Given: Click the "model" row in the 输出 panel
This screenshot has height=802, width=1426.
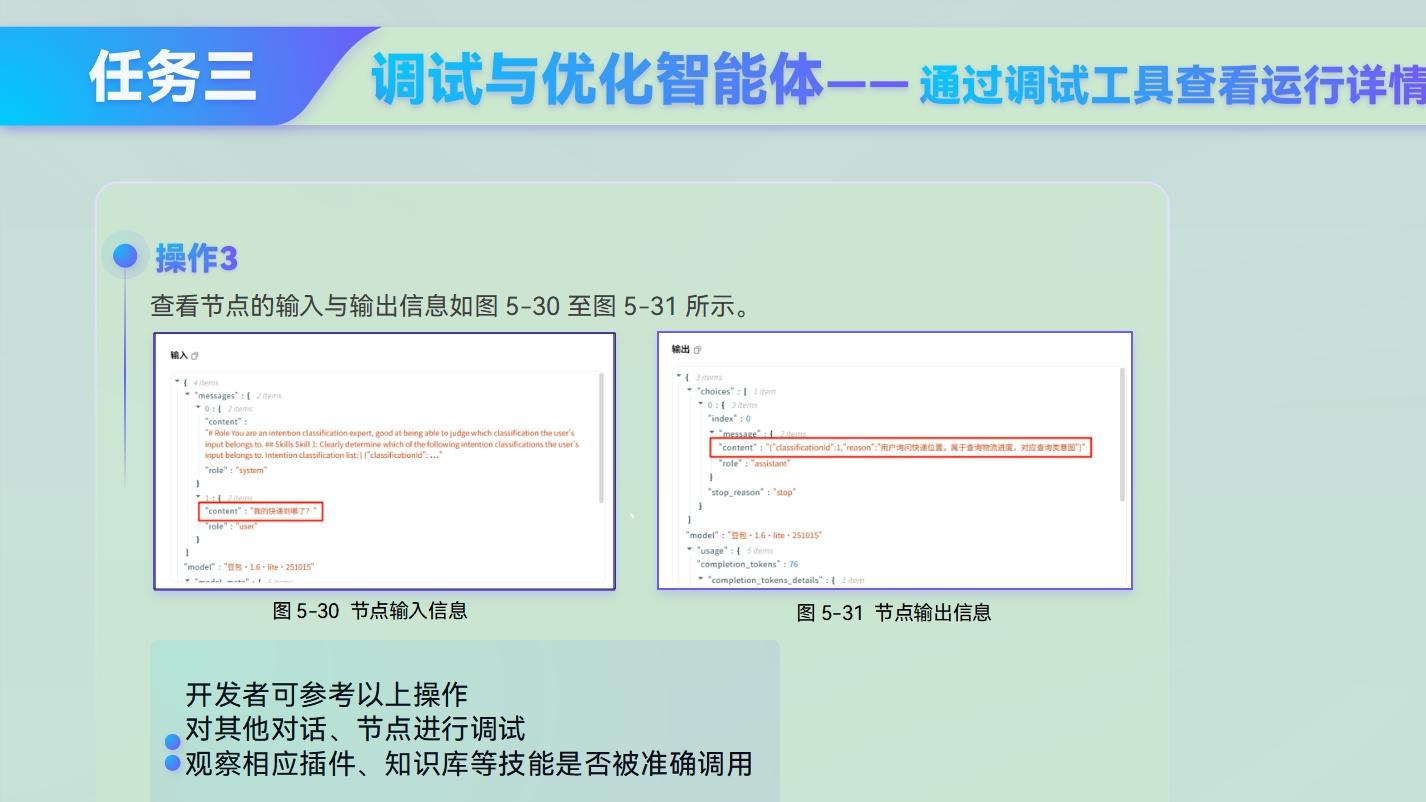Looking at the screenshot, I should 754,535.
